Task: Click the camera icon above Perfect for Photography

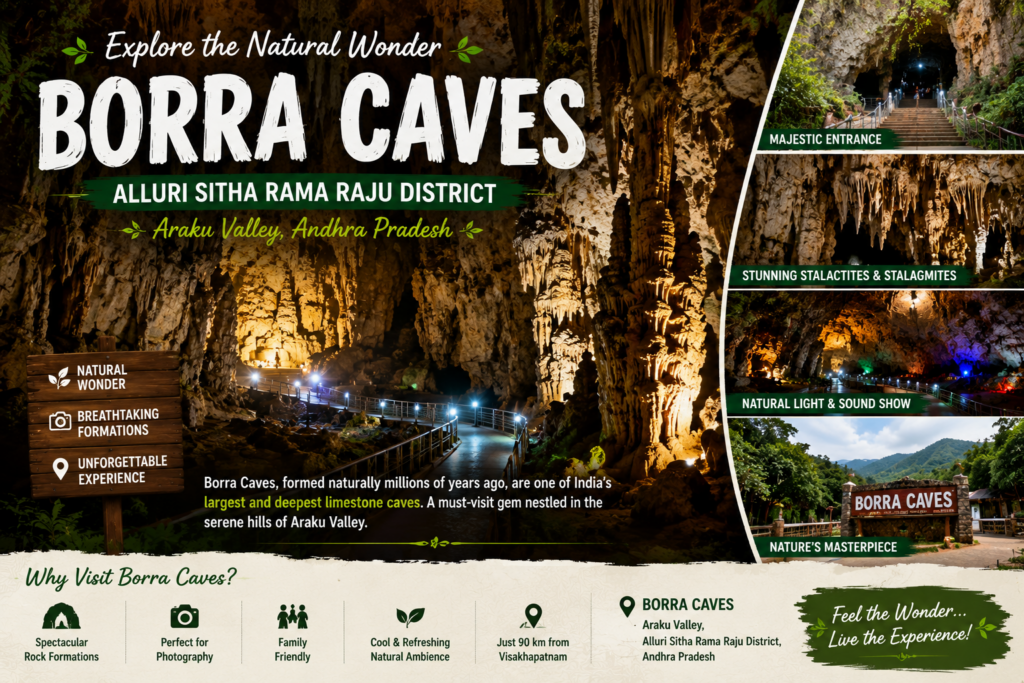Action: tap(184, 616)
